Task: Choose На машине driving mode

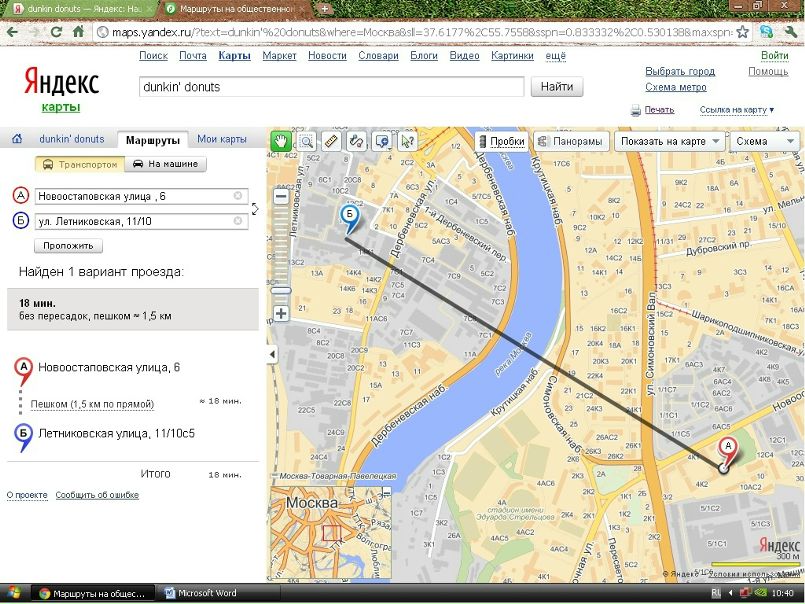Action: click(165, 164)
